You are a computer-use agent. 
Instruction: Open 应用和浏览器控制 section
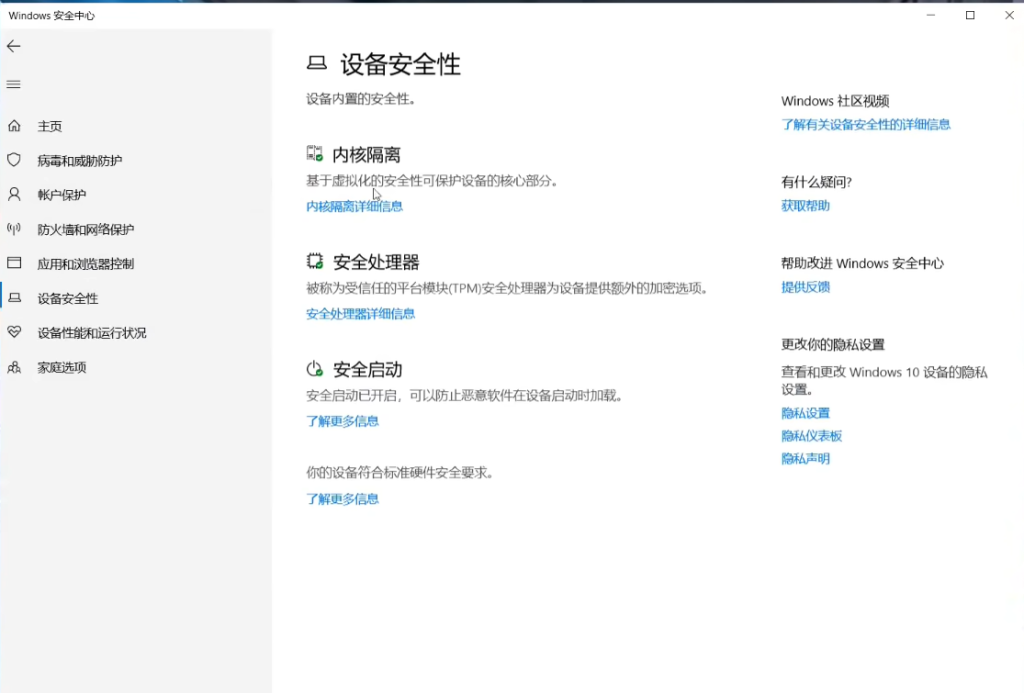pyautogui.click(x=86, y=264)
